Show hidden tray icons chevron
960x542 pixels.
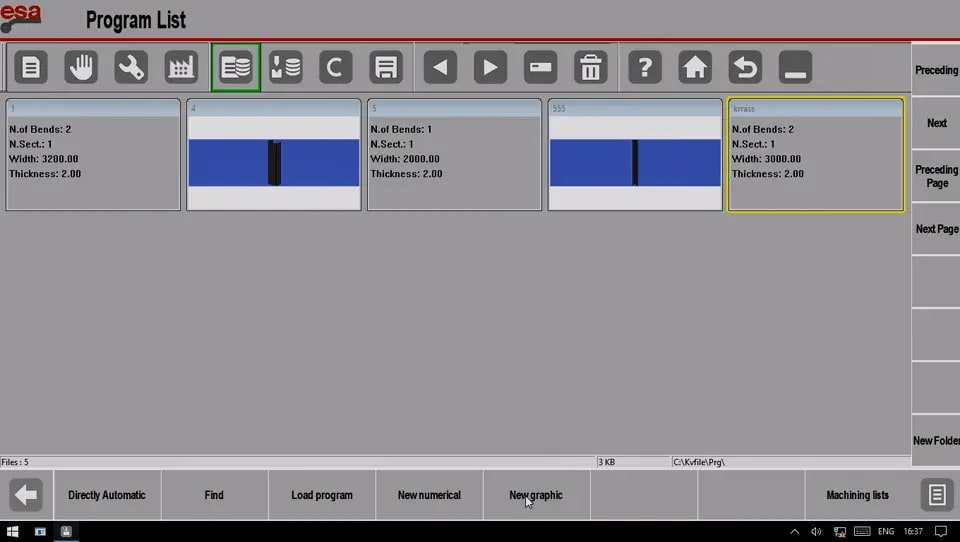pos(794,531)
